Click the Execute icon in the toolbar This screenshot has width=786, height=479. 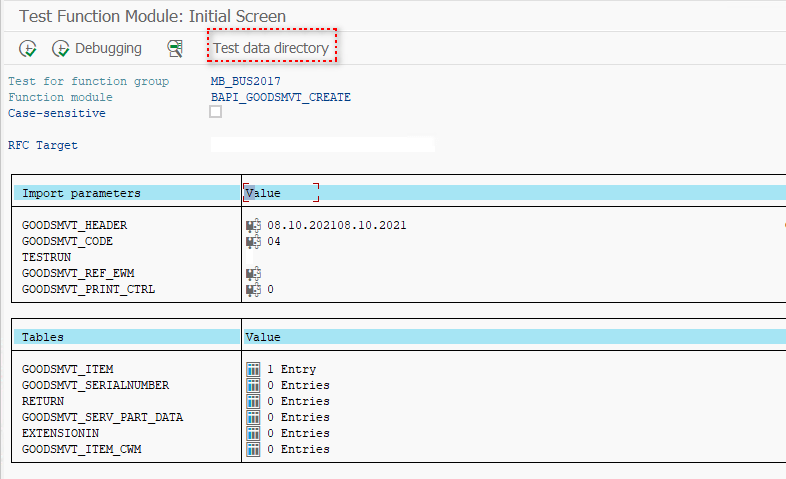[x=28, y=48]
